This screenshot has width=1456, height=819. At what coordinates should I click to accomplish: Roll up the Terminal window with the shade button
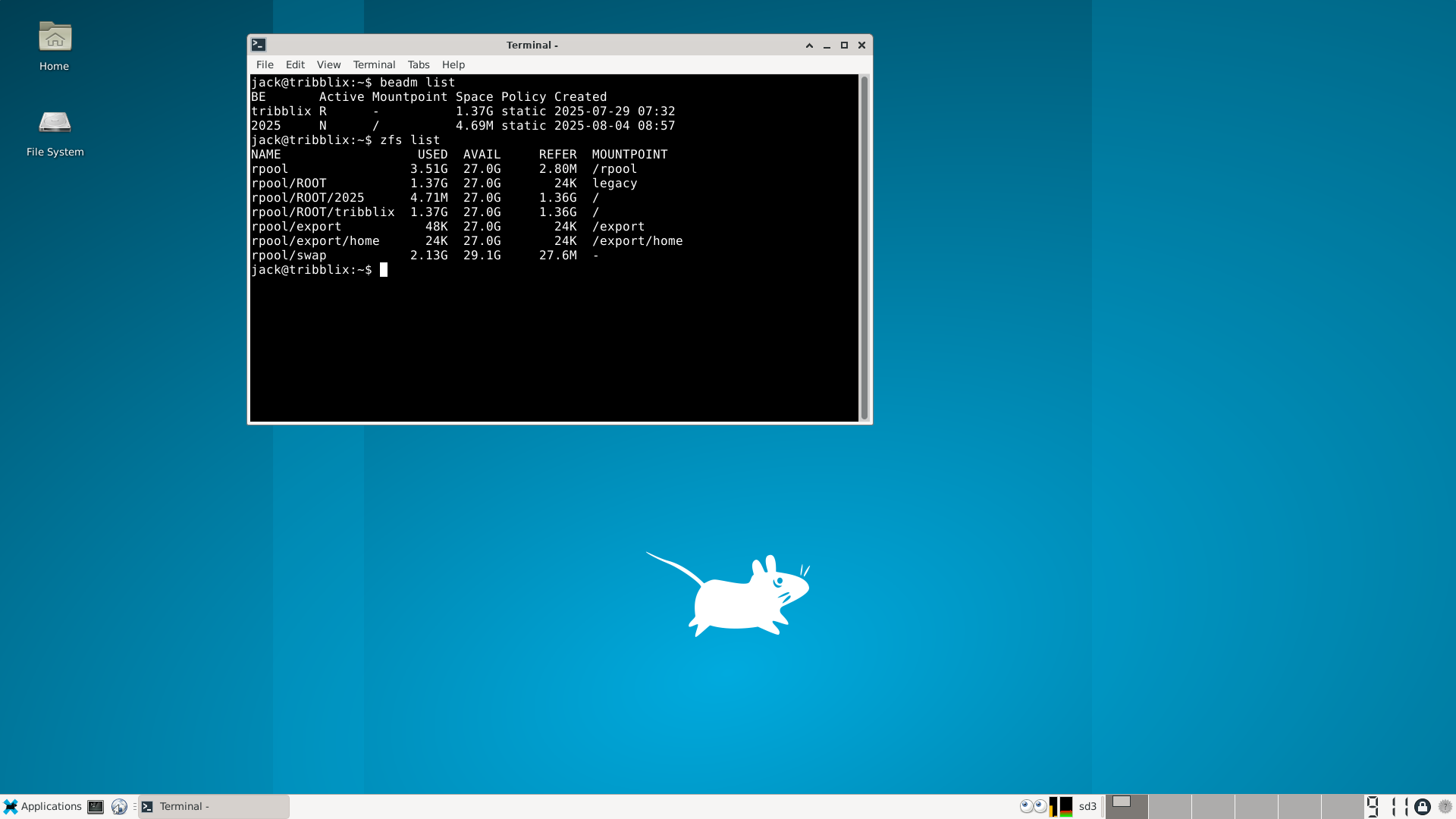click(x=809, y=45)
